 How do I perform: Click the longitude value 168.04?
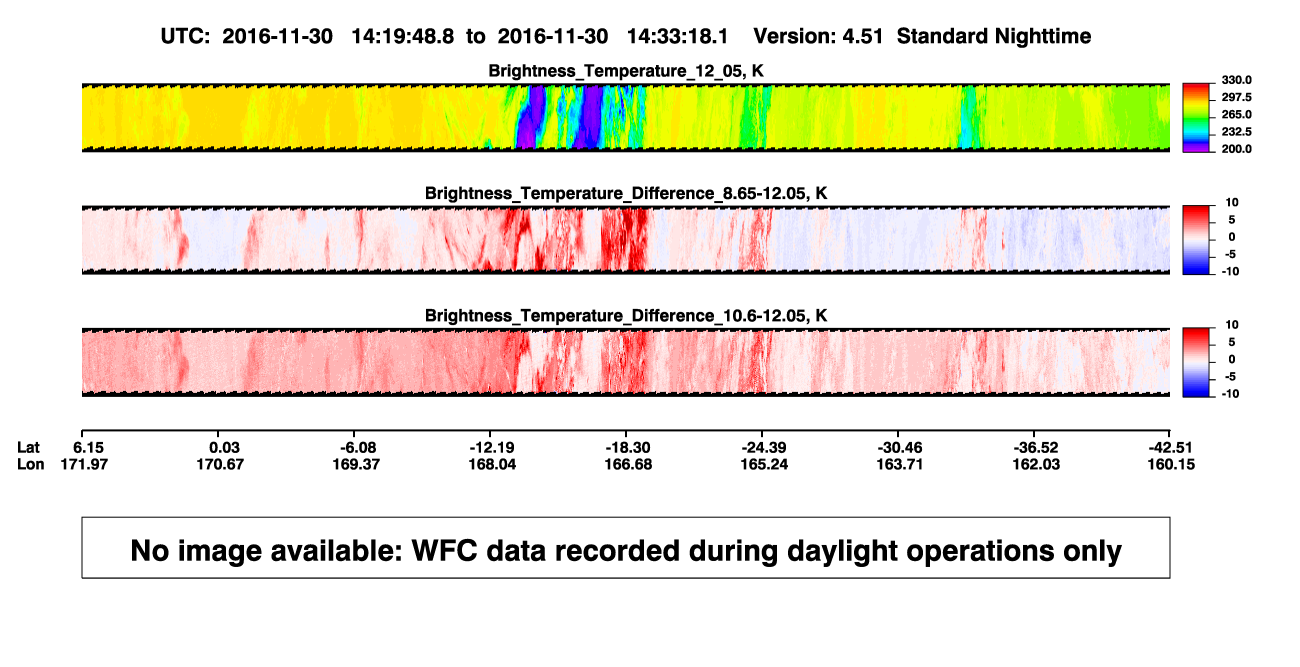(493, 464)
